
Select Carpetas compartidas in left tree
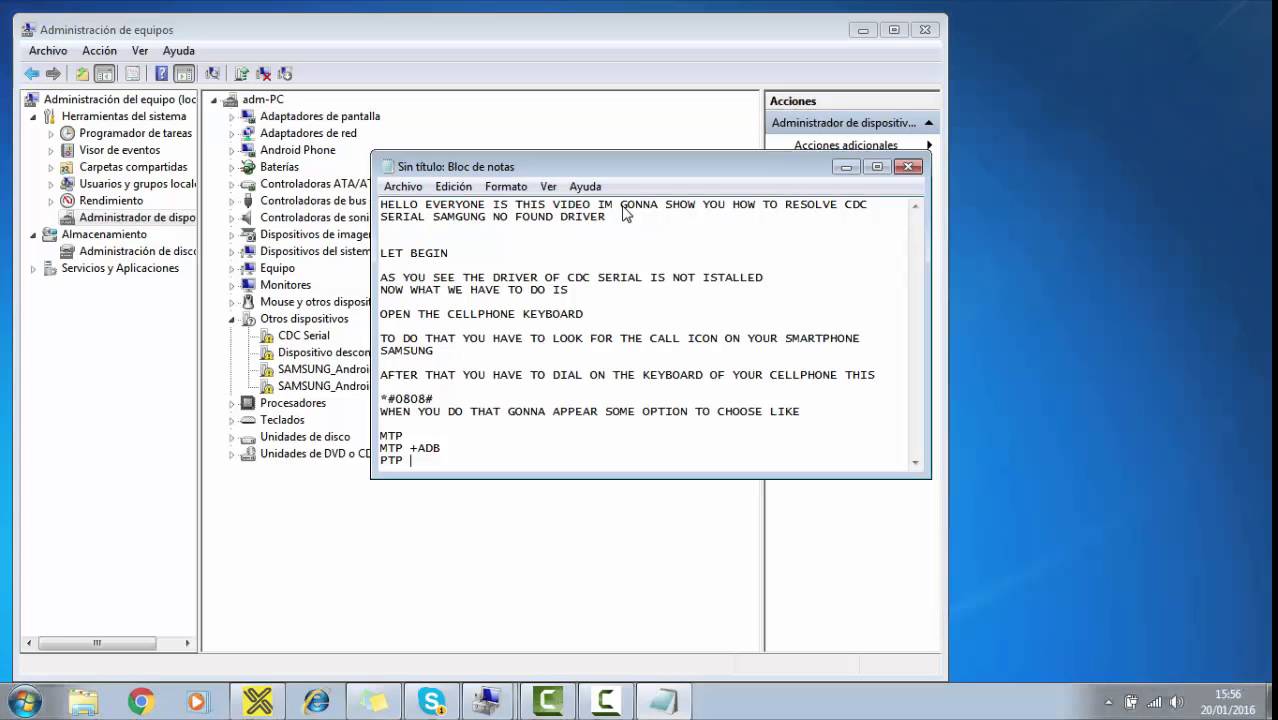coord(133,168)
